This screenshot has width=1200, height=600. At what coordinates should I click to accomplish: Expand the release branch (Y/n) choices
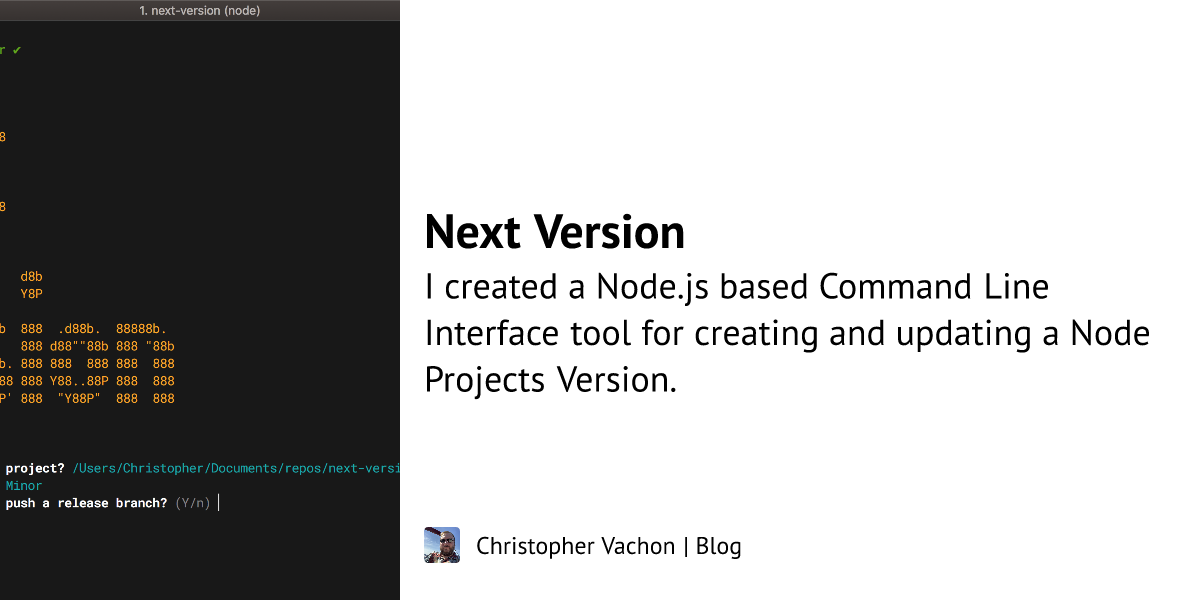(191, 502)
